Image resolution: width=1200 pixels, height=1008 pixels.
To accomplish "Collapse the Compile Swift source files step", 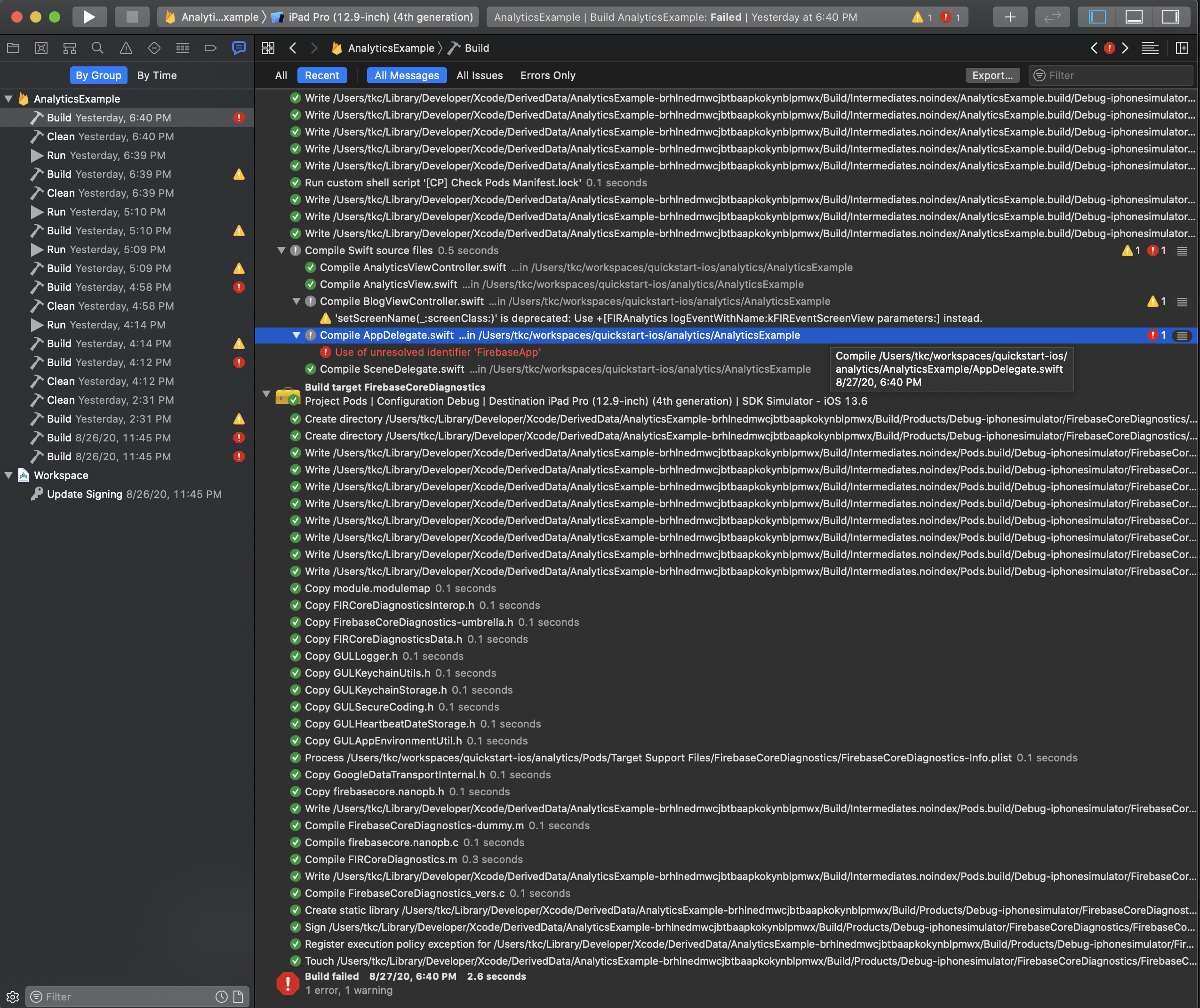I will tap(281, 250).
